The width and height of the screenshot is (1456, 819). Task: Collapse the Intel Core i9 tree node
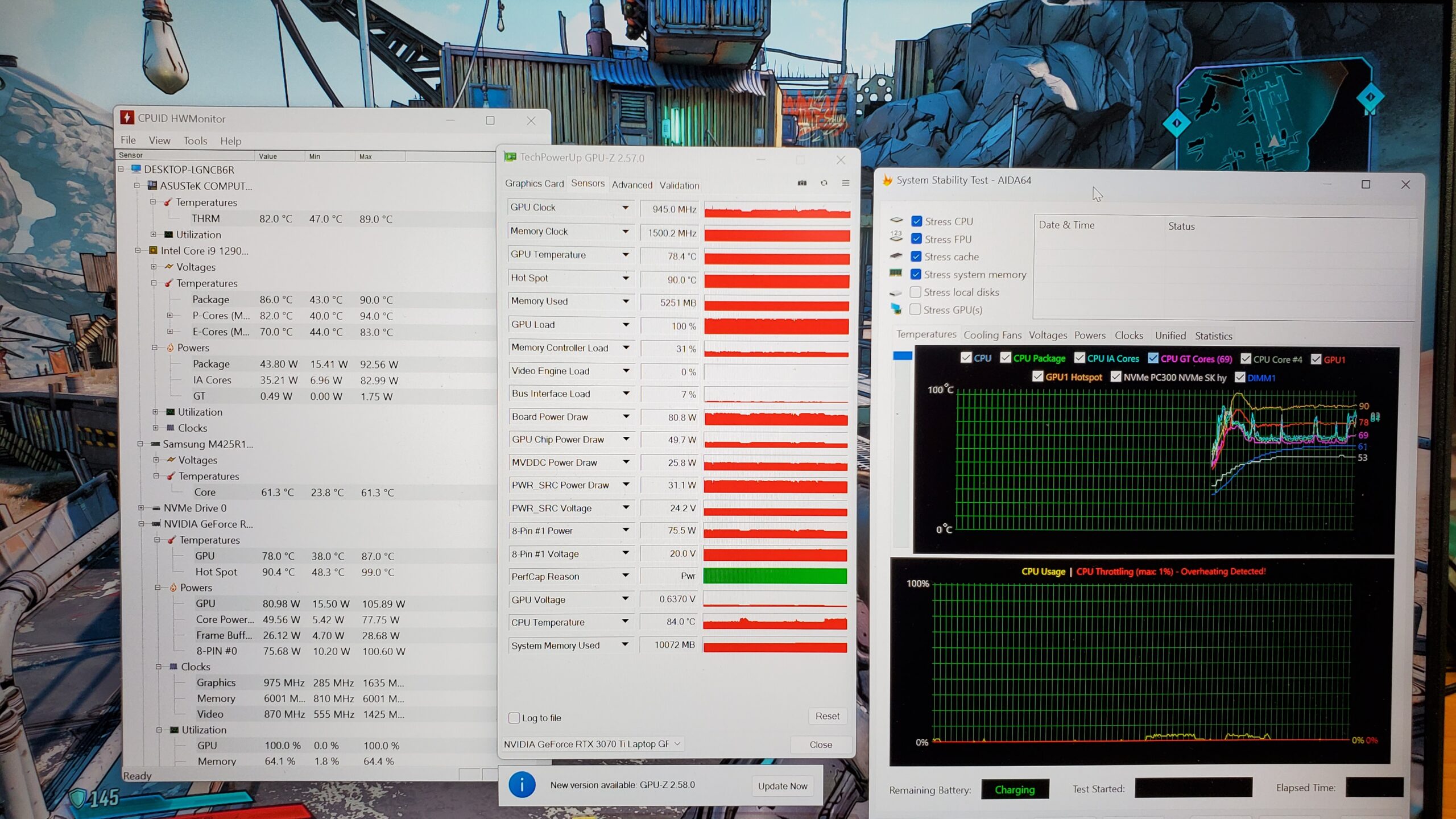(x=138, y=251)
